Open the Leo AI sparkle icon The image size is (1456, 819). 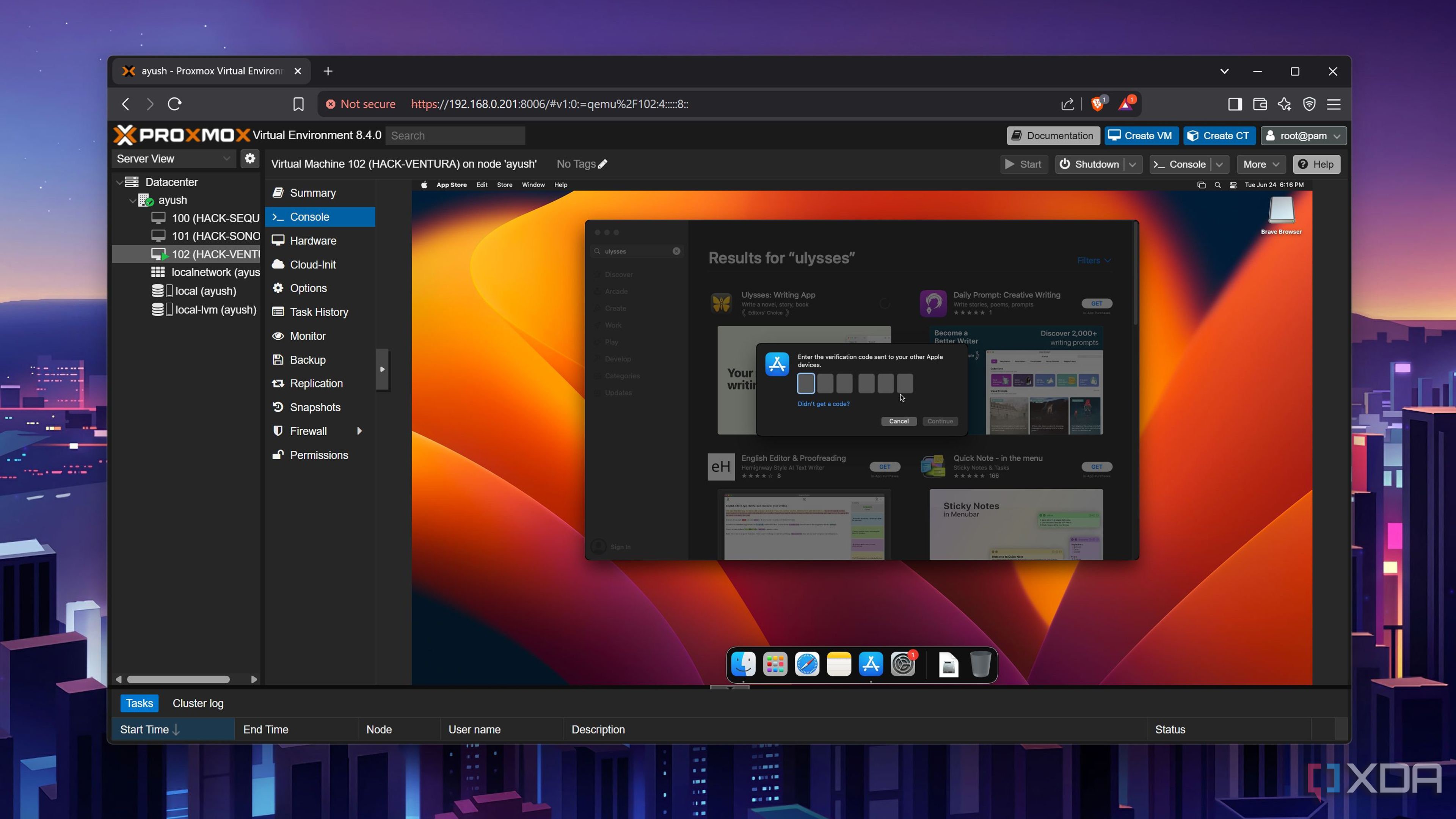[x=1285, y=104]
